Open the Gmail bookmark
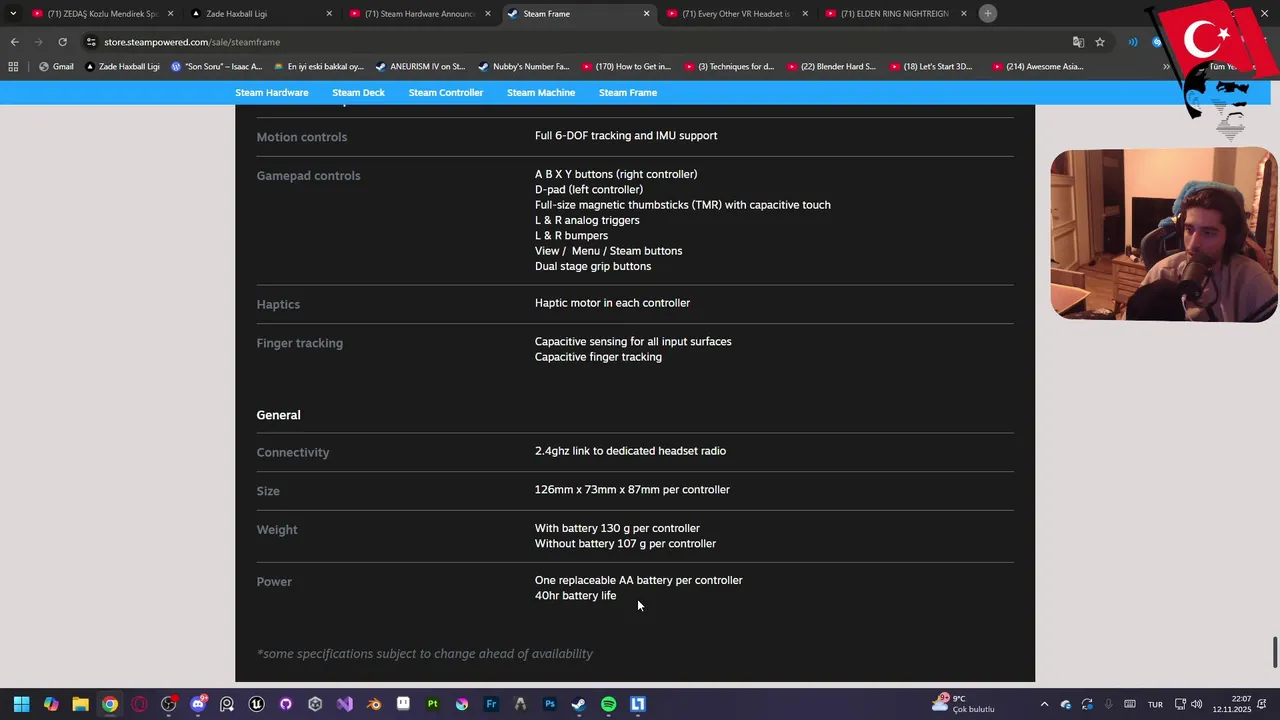 (56, 67)
